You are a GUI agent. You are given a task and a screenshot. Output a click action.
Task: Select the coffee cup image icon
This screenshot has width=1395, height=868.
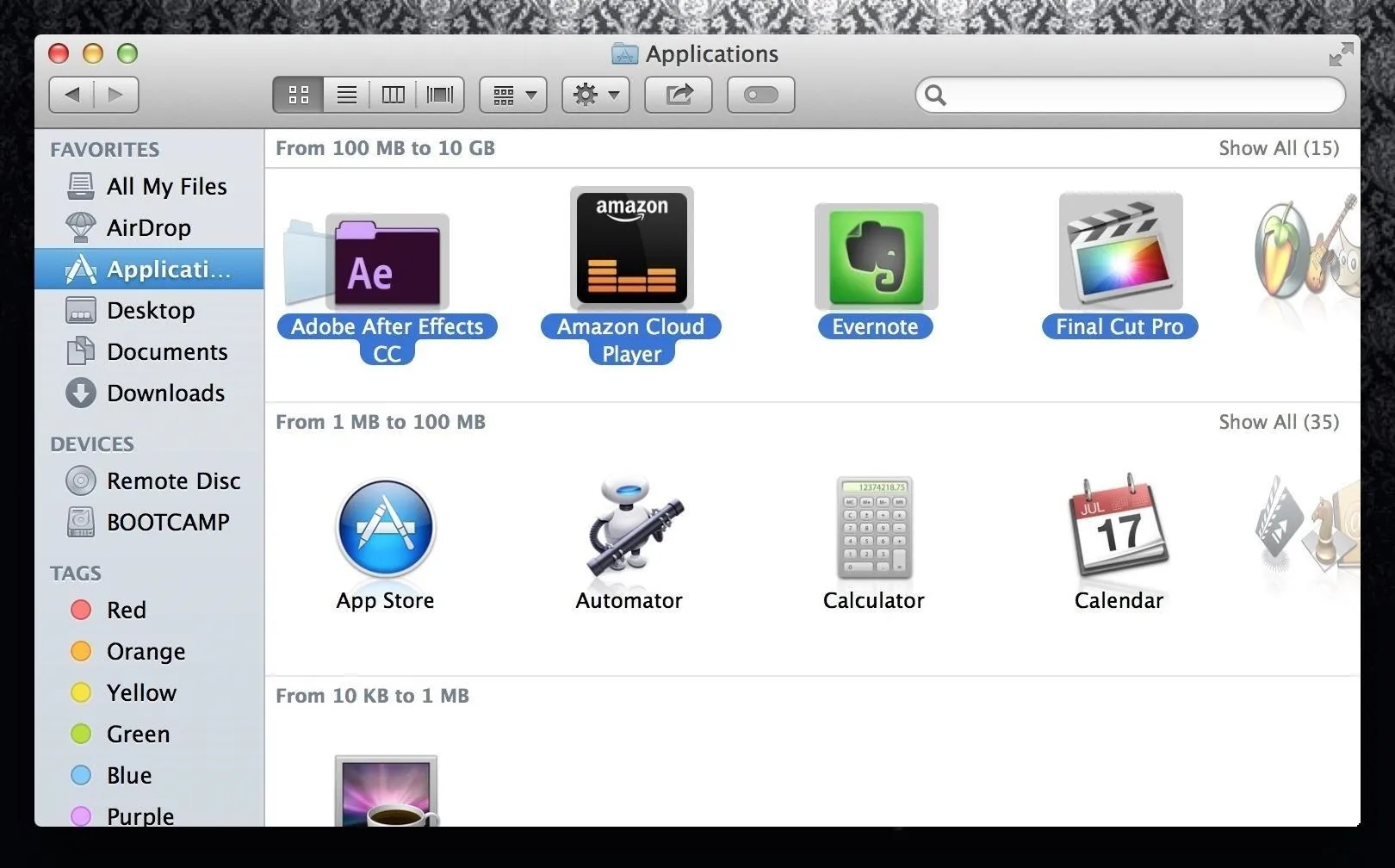[x=386, y=790]
